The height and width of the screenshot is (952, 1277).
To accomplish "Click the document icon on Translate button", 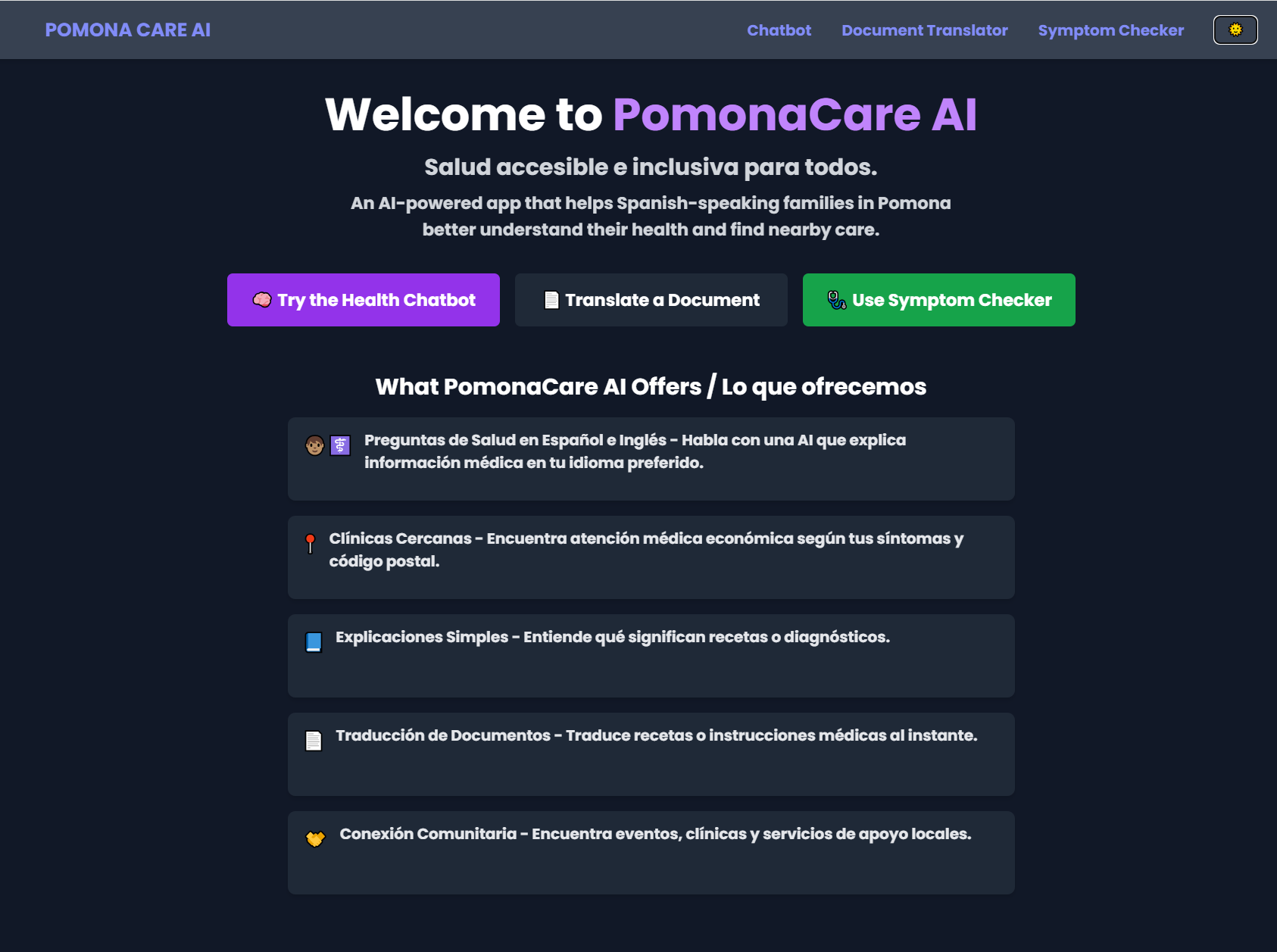I will 551,300.
